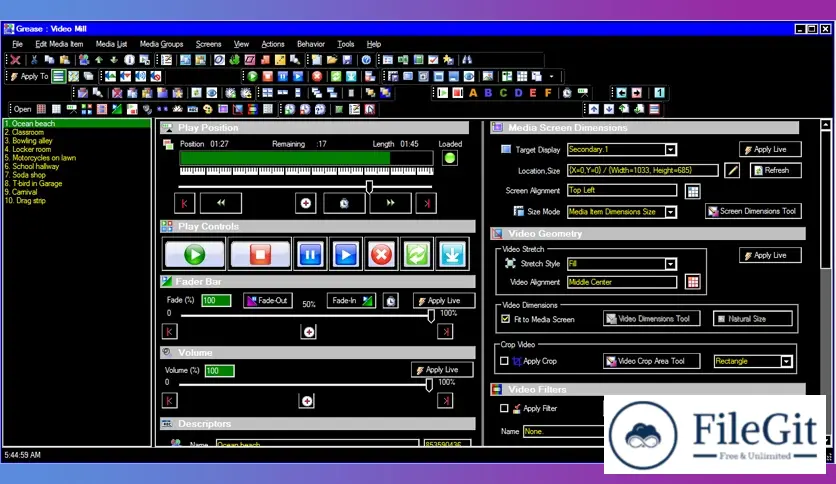Click the Paste clipboard icon in the toolbar
Screen dimensions: 836x484
(x=65, y=60)
